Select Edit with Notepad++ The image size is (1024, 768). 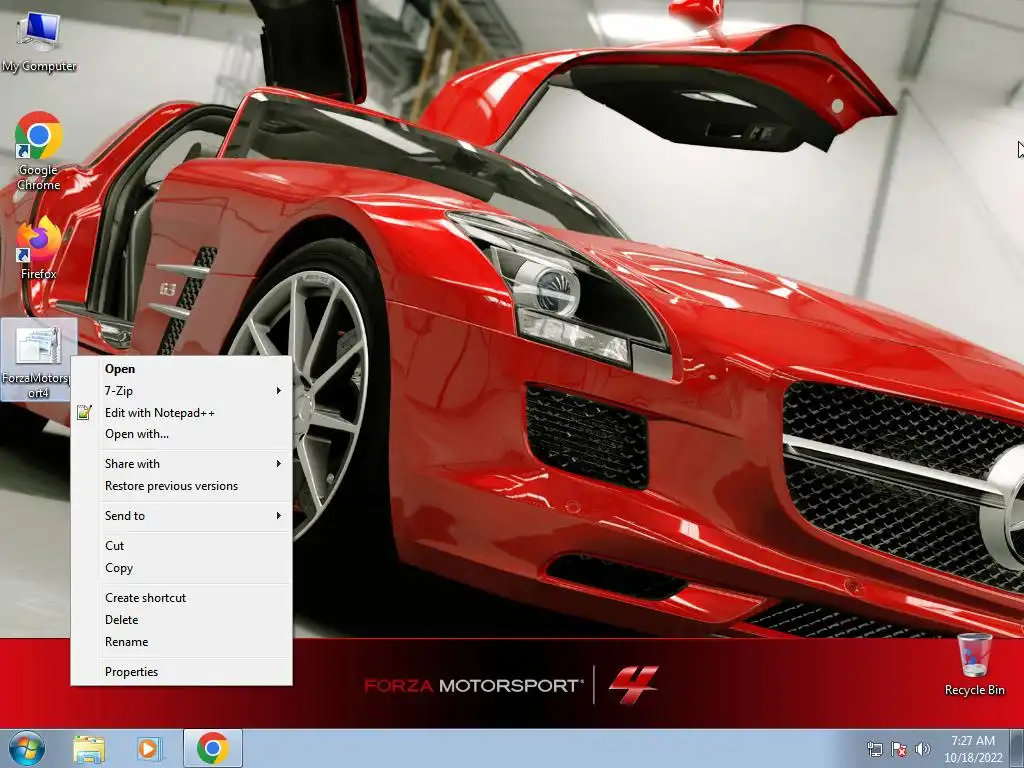182,413
